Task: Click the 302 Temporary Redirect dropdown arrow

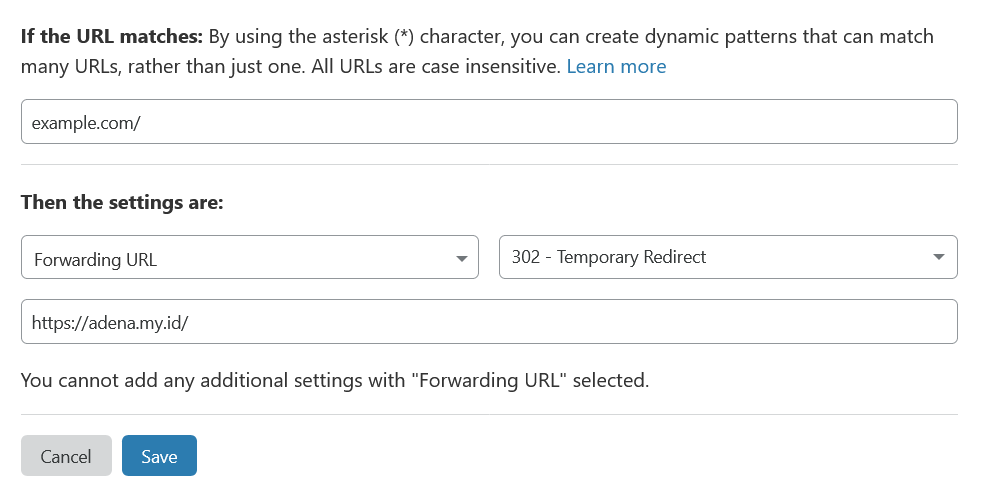Action: [x=938, y=257]
